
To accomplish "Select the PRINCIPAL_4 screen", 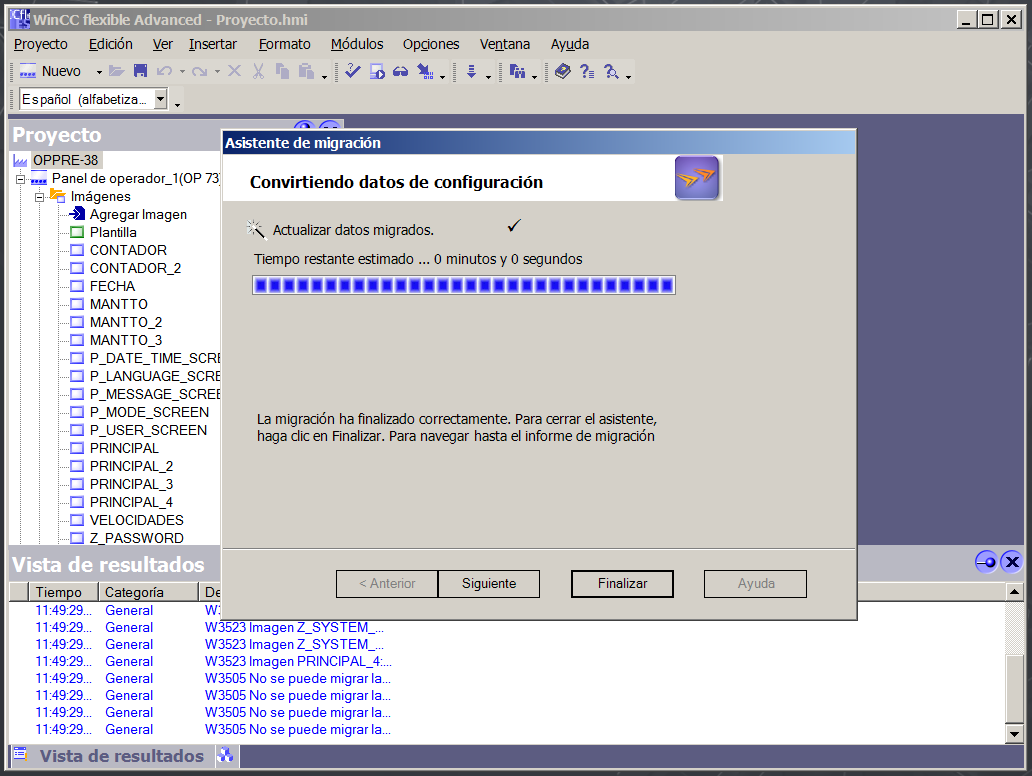I will click(132, 502).
